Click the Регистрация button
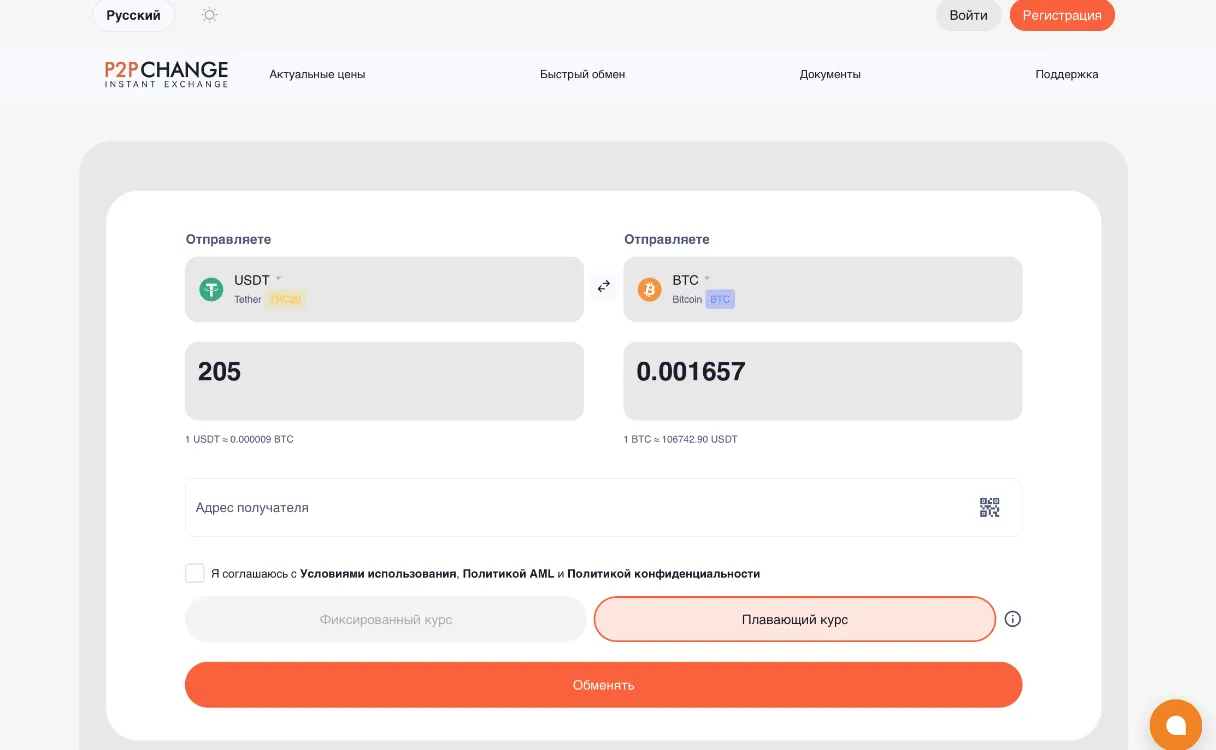This screenshot has height=750, width=1216. 1062,15
